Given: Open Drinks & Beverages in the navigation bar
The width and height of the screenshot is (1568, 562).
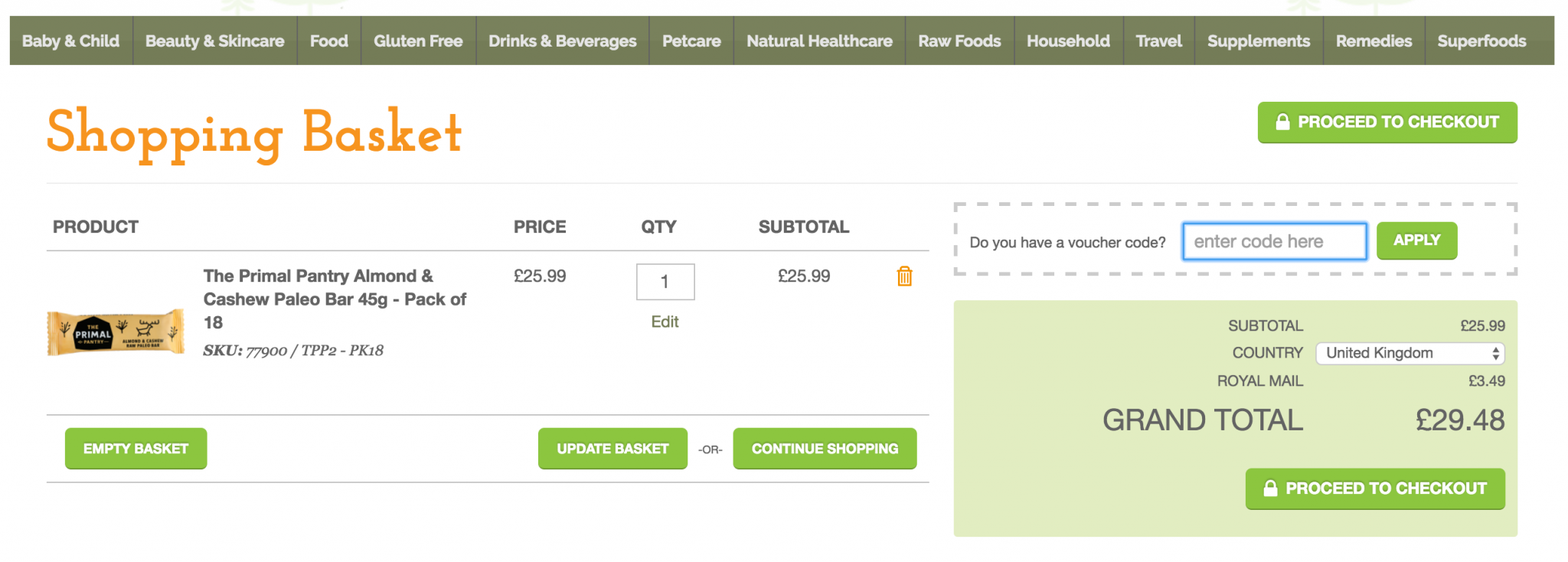Looking at the screenshot, I should click(562, 41).
